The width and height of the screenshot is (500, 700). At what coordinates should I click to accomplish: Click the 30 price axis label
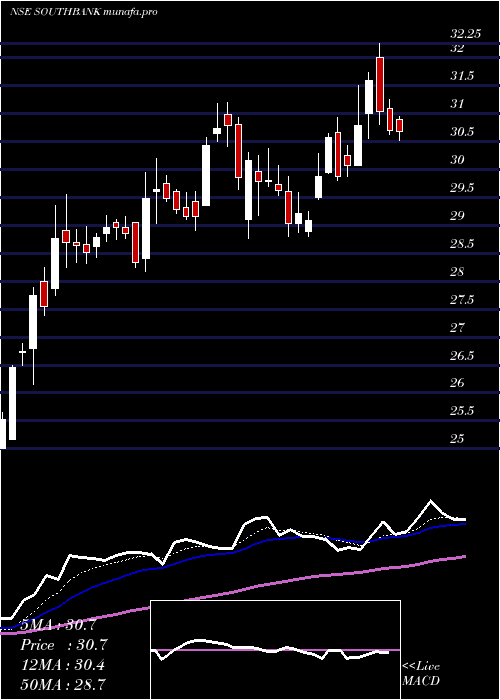[456, 160]
